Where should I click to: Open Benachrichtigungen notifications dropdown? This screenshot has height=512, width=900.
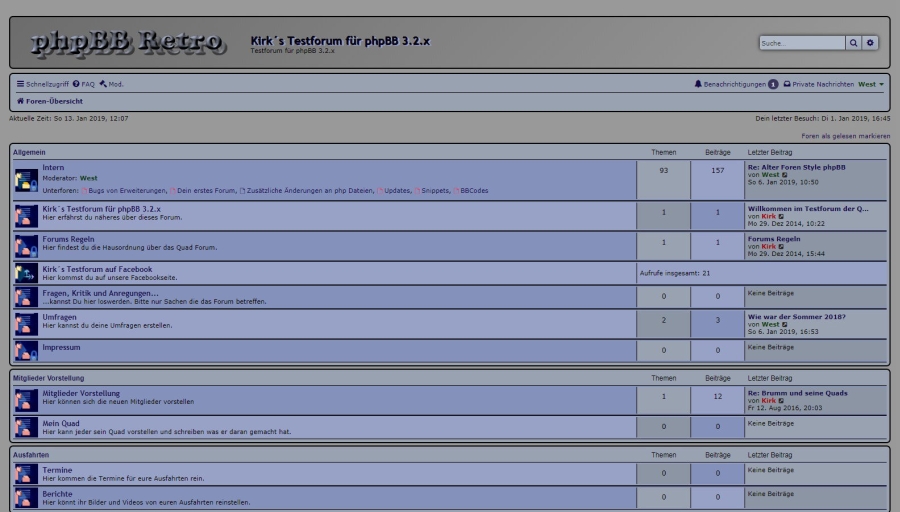pyautogui.click(x=734, y=84)
